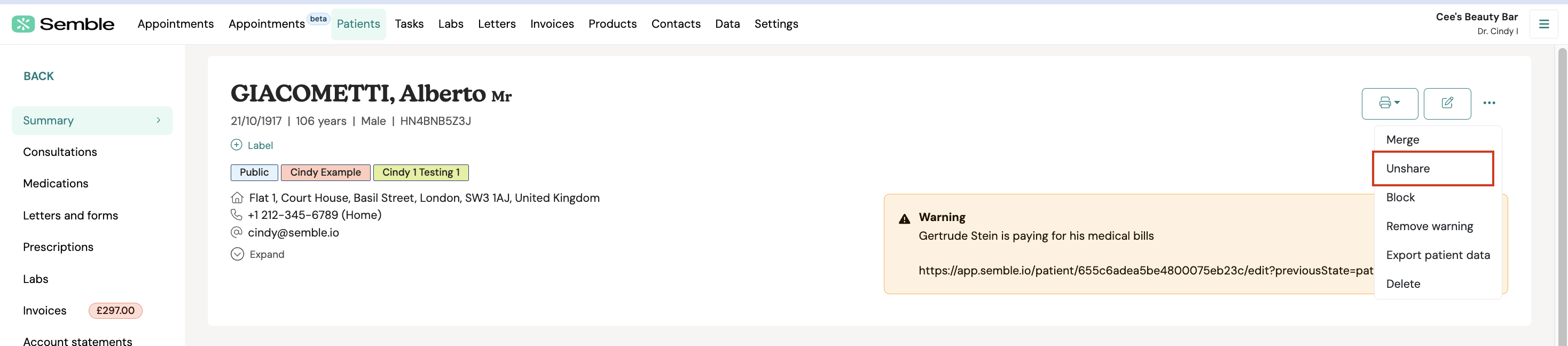Open Labs in the sidebar
The image size is (1568, 346).
coord(35,279)
